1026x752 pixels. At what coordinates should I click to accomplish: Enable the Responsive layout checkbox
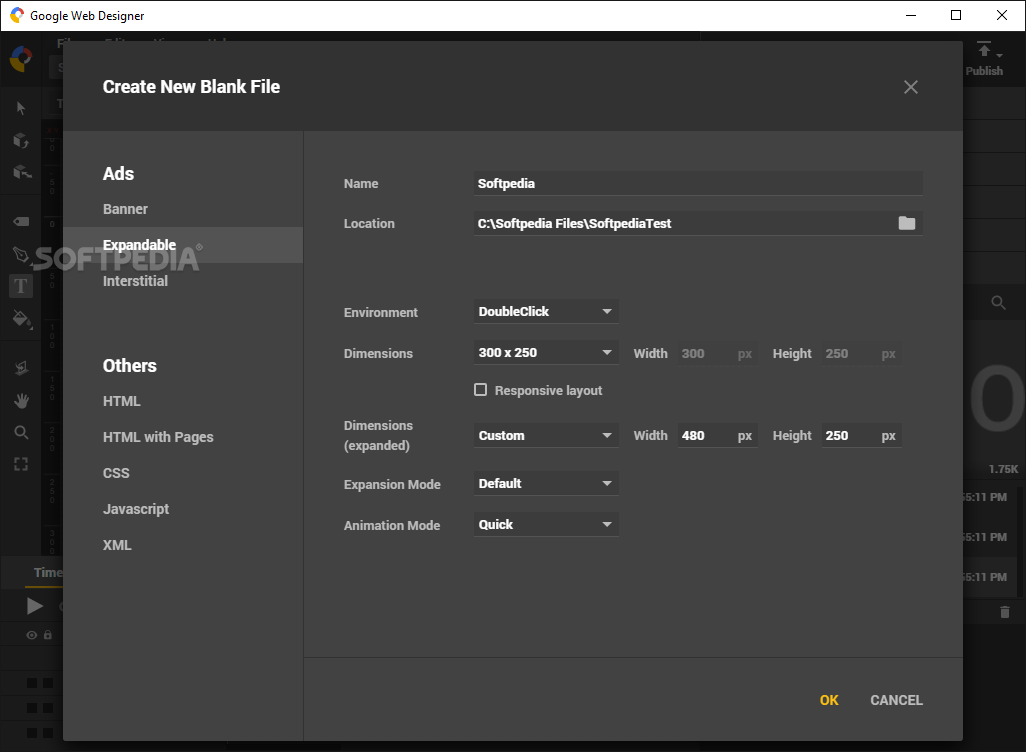480,390
